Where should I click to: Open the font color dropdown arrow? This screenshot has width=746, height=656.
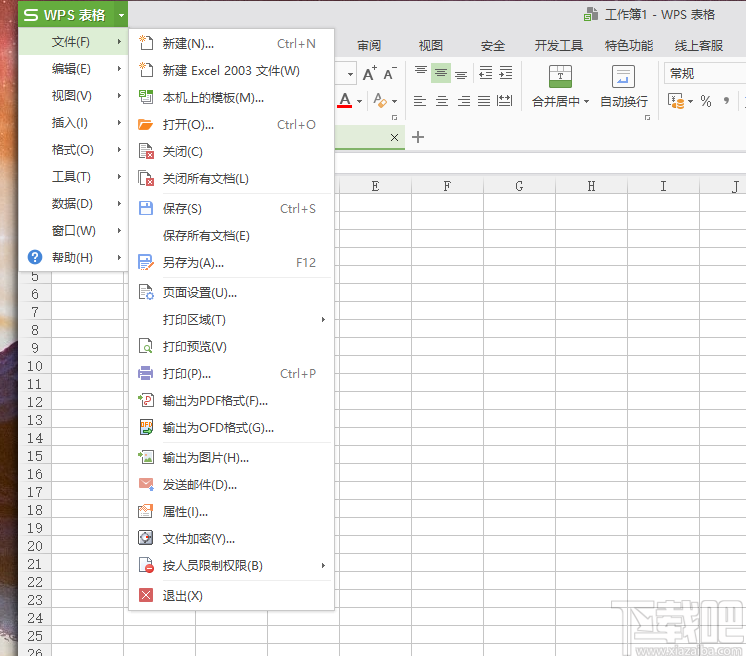click(359, 101)
